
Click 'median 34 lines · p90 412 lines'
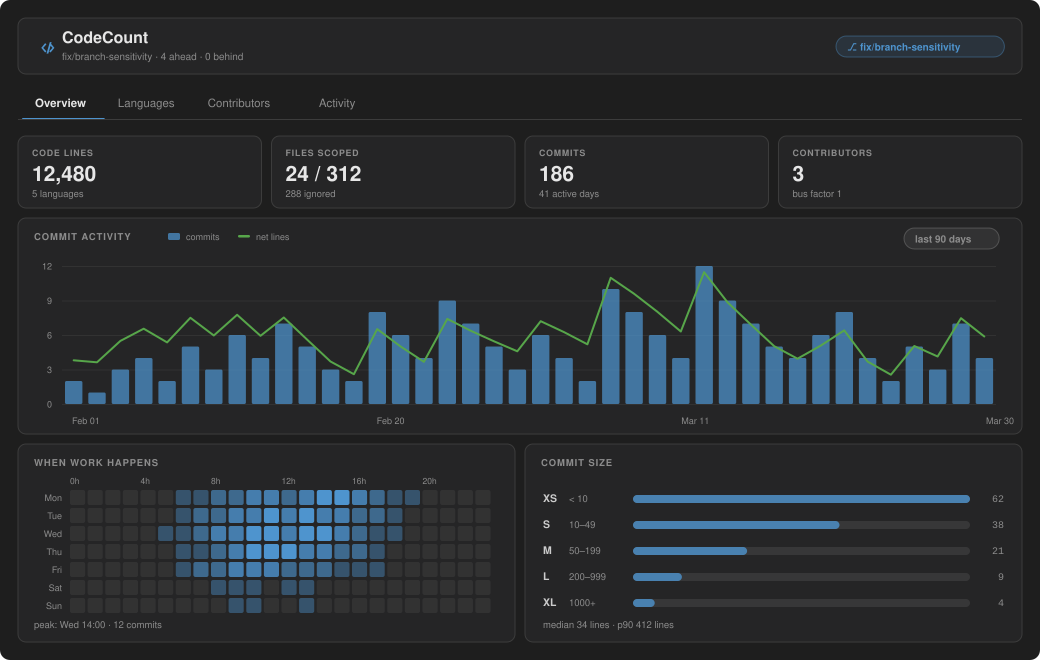tap(608, 625)
